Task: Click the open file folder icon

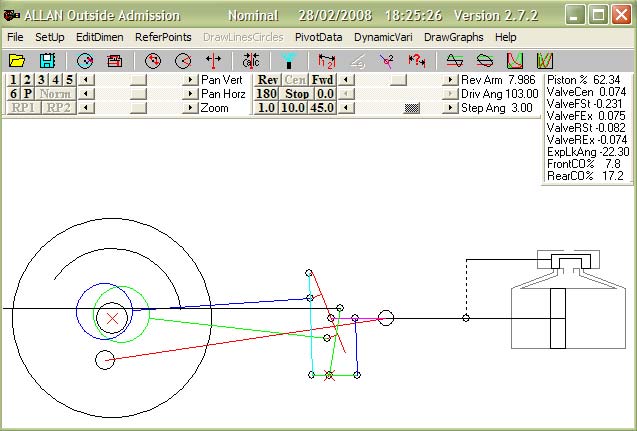Action: pos(18,61)
